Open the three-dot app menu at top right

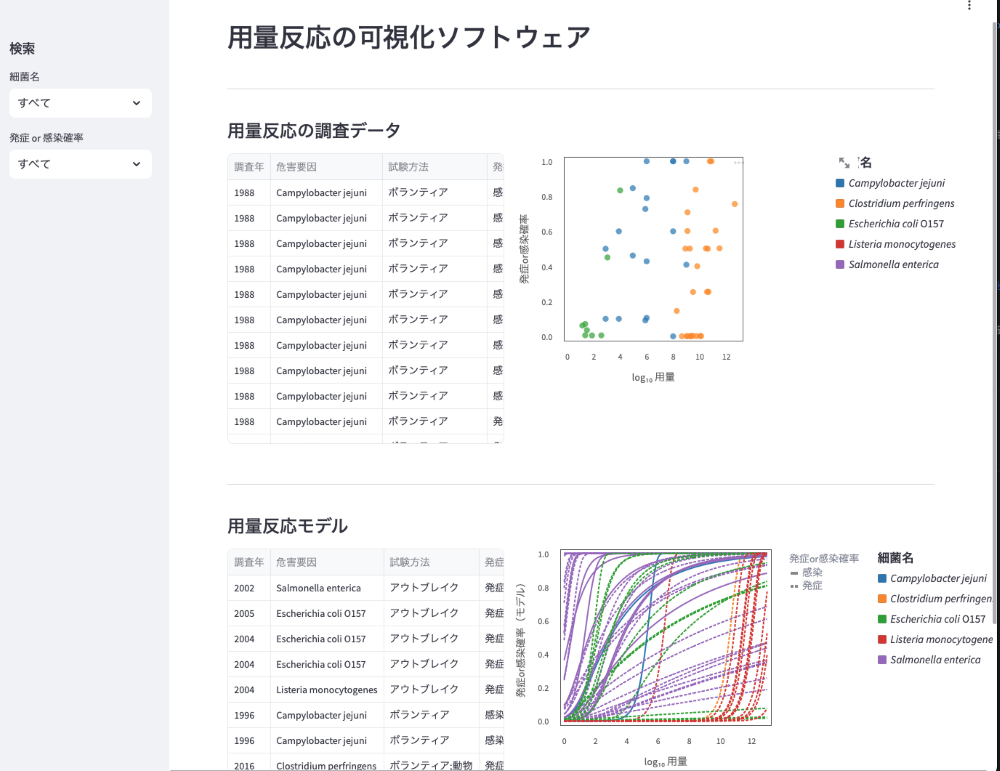point(968,6)
